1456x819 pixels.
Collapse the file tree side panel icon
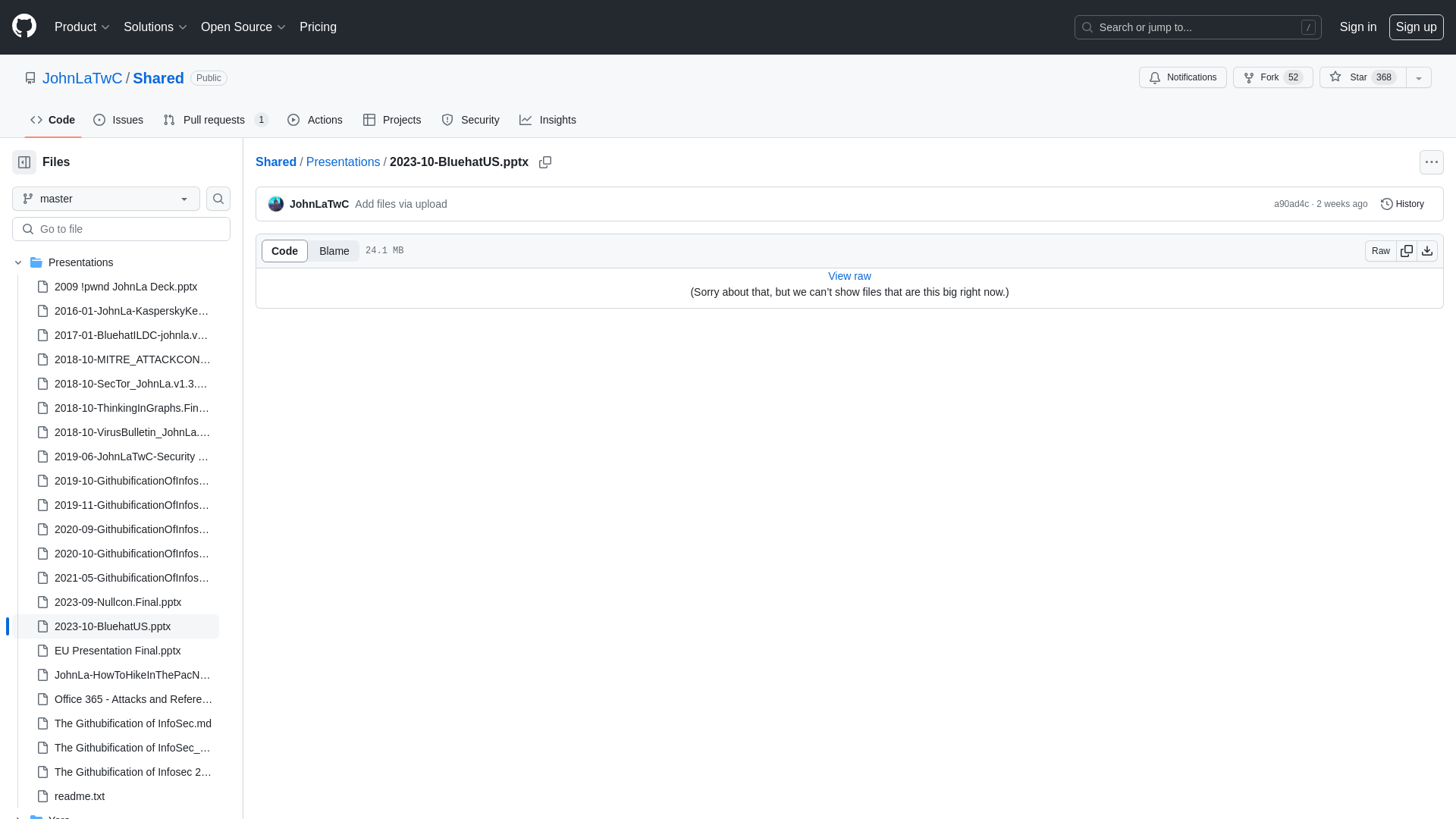pyautogui.click(x=24, y=162)
